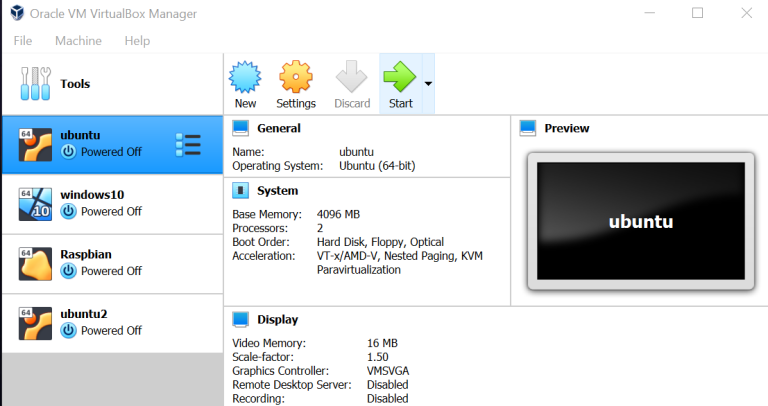Screen dimensions: 768x406
Task: Click the ubuntu preview thumbnail
Action: (x=640, y=221)
